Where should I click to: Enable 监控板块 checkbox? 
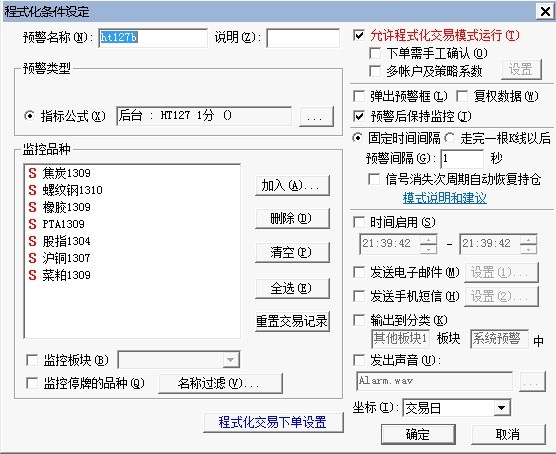click(32, 361)
